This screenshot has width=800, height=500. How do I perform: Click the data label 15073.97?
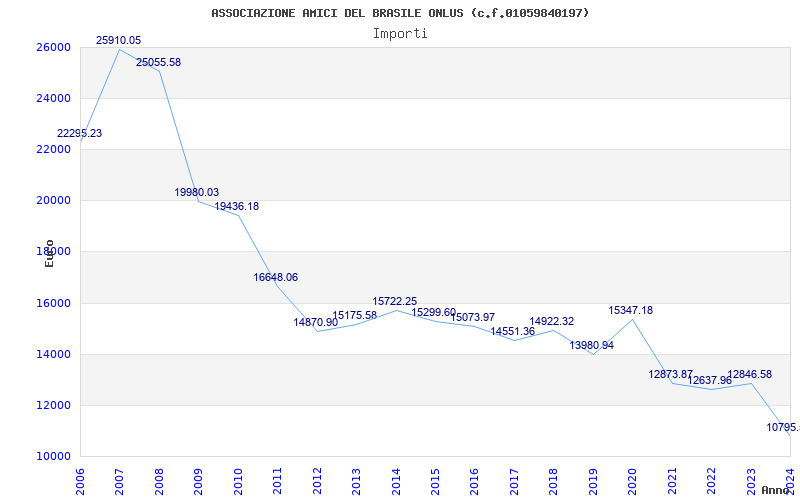[x=472, y=317]
